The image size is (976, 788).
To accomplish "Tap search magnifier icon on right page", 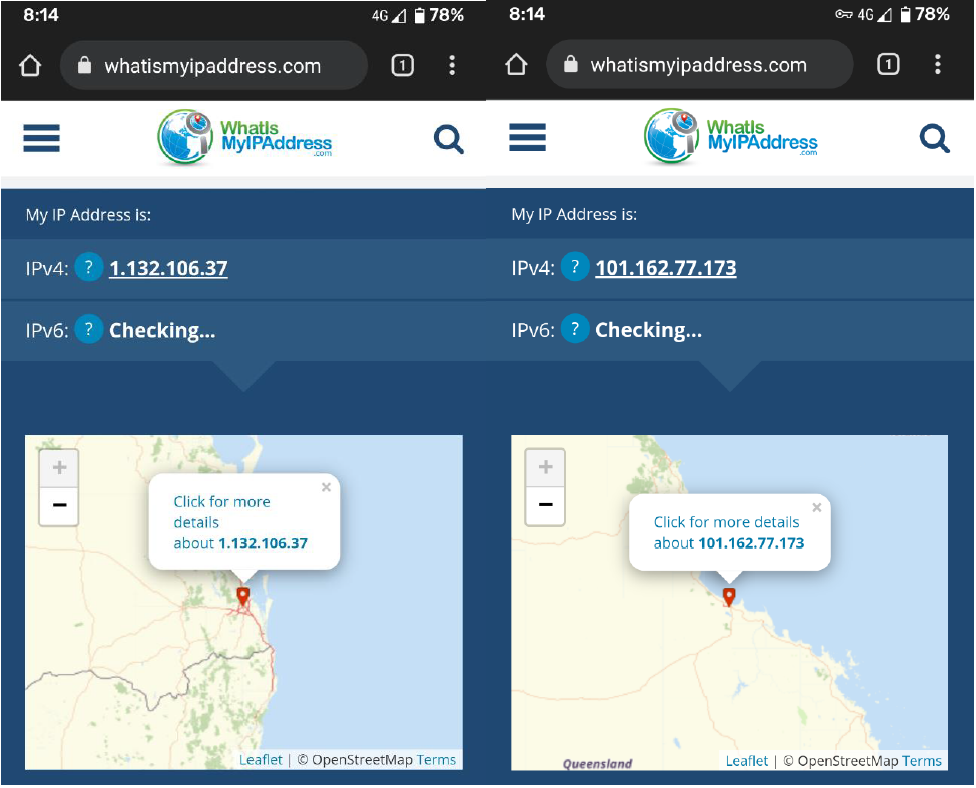I will pos(934,138).
